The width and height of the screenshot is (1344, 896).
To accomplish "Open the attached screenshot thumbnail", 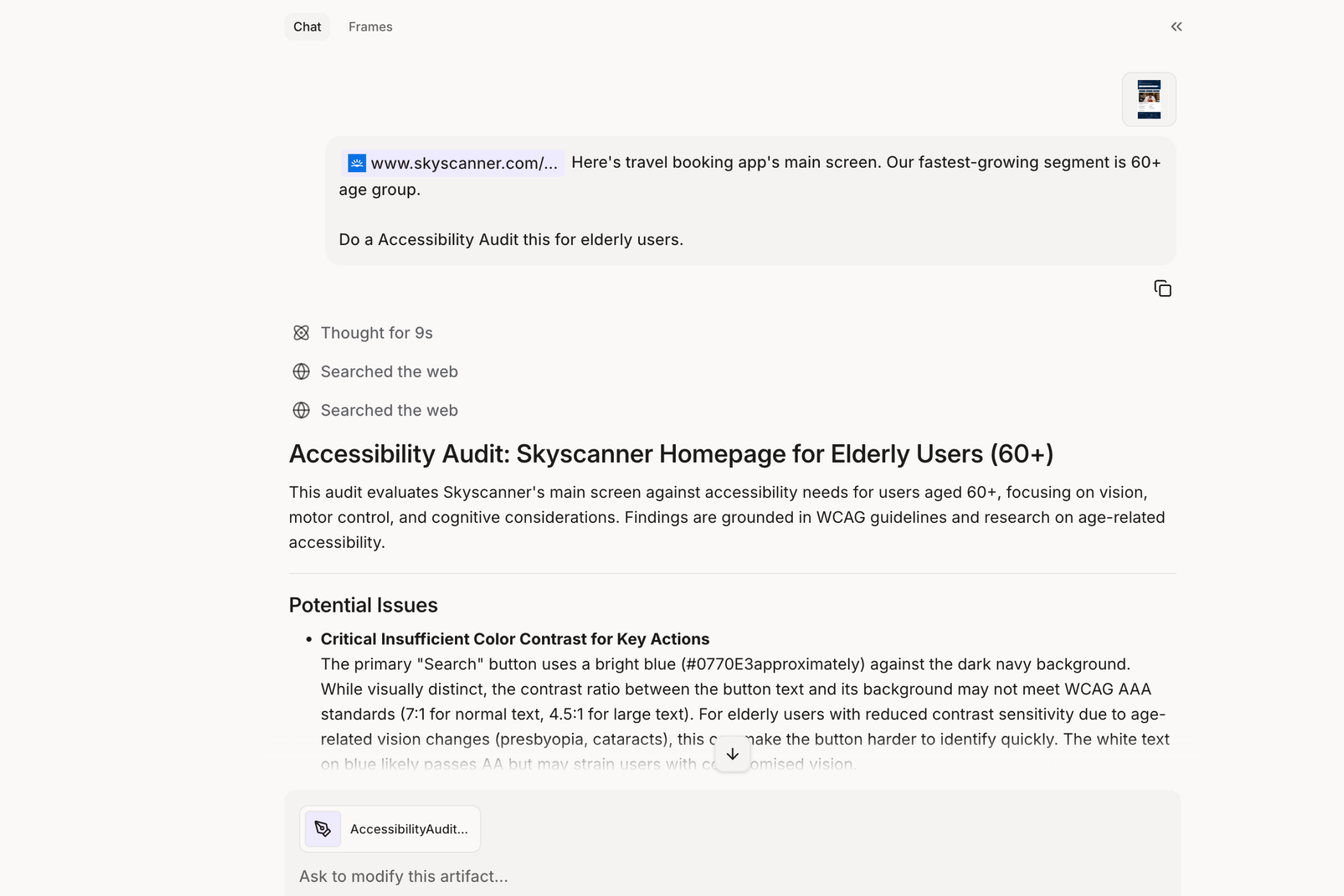I will coord(1148,99).
